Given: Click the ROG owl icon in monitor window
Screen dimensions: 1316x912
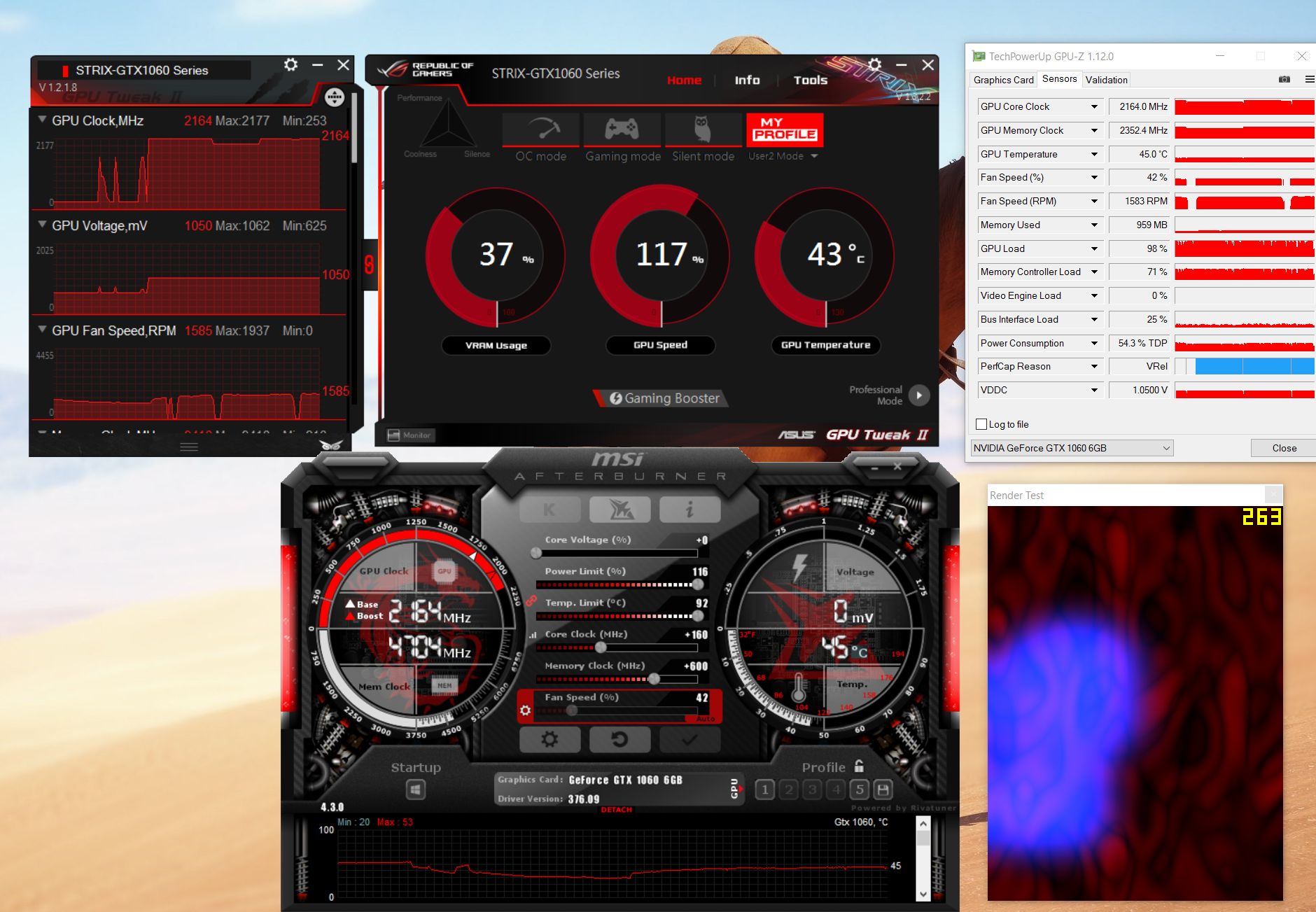Looking at the screenshot, I should point(331,445).
